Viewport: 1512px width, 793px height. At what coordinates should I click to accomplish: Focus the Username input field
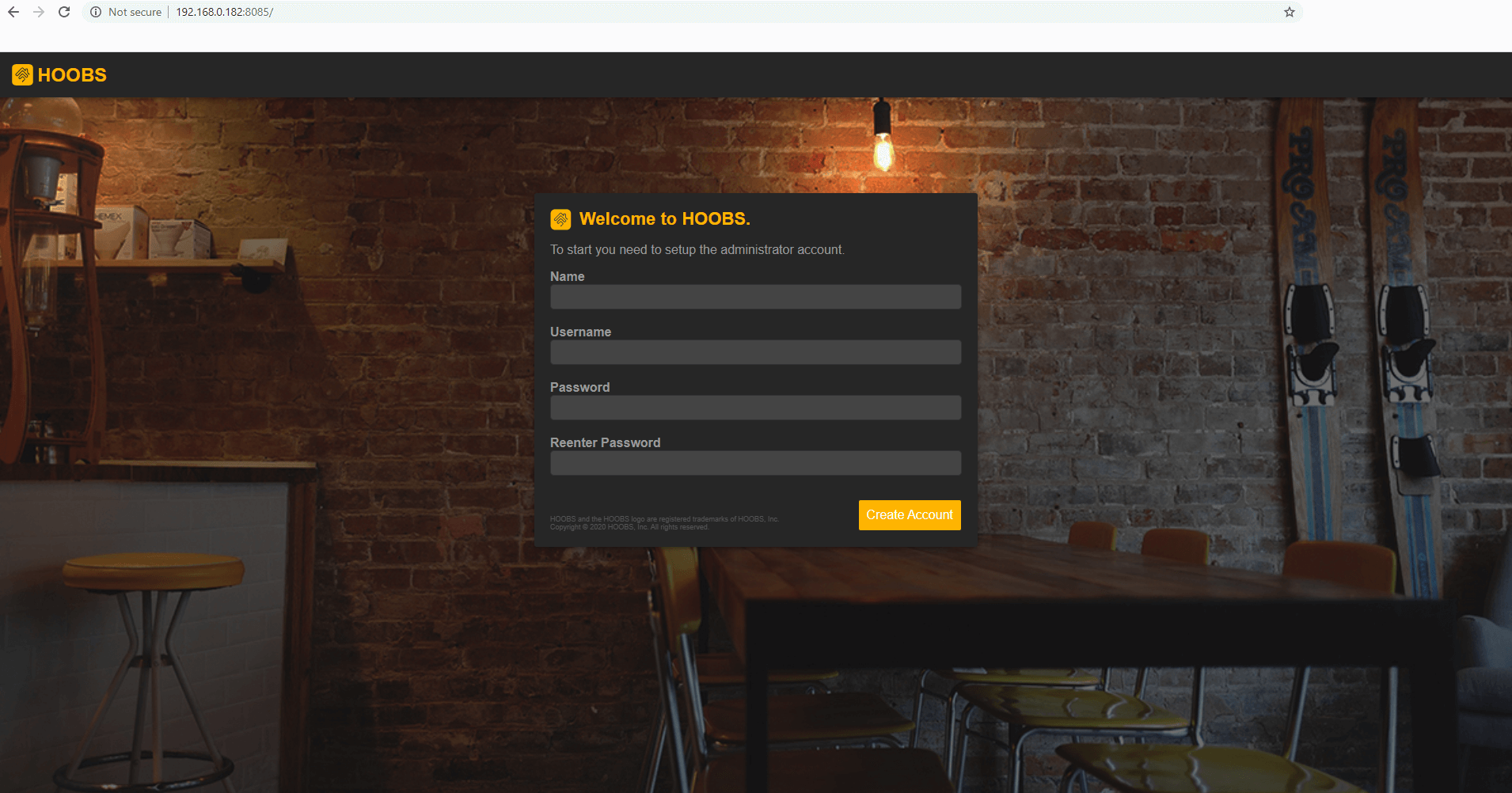click(756, 352)
